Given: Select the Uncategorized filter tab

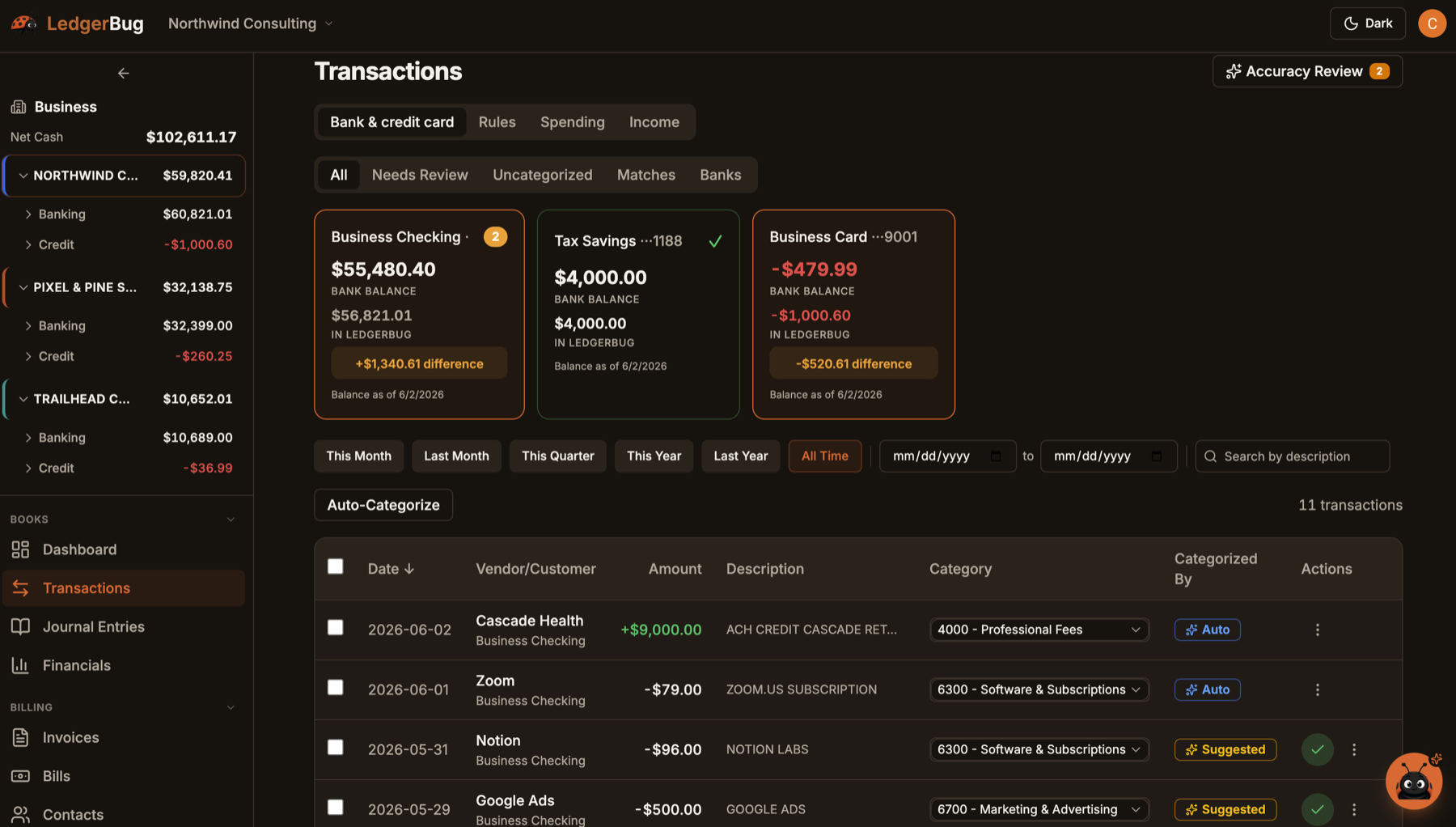Looking at the screenshot, I should click(543, 175).
